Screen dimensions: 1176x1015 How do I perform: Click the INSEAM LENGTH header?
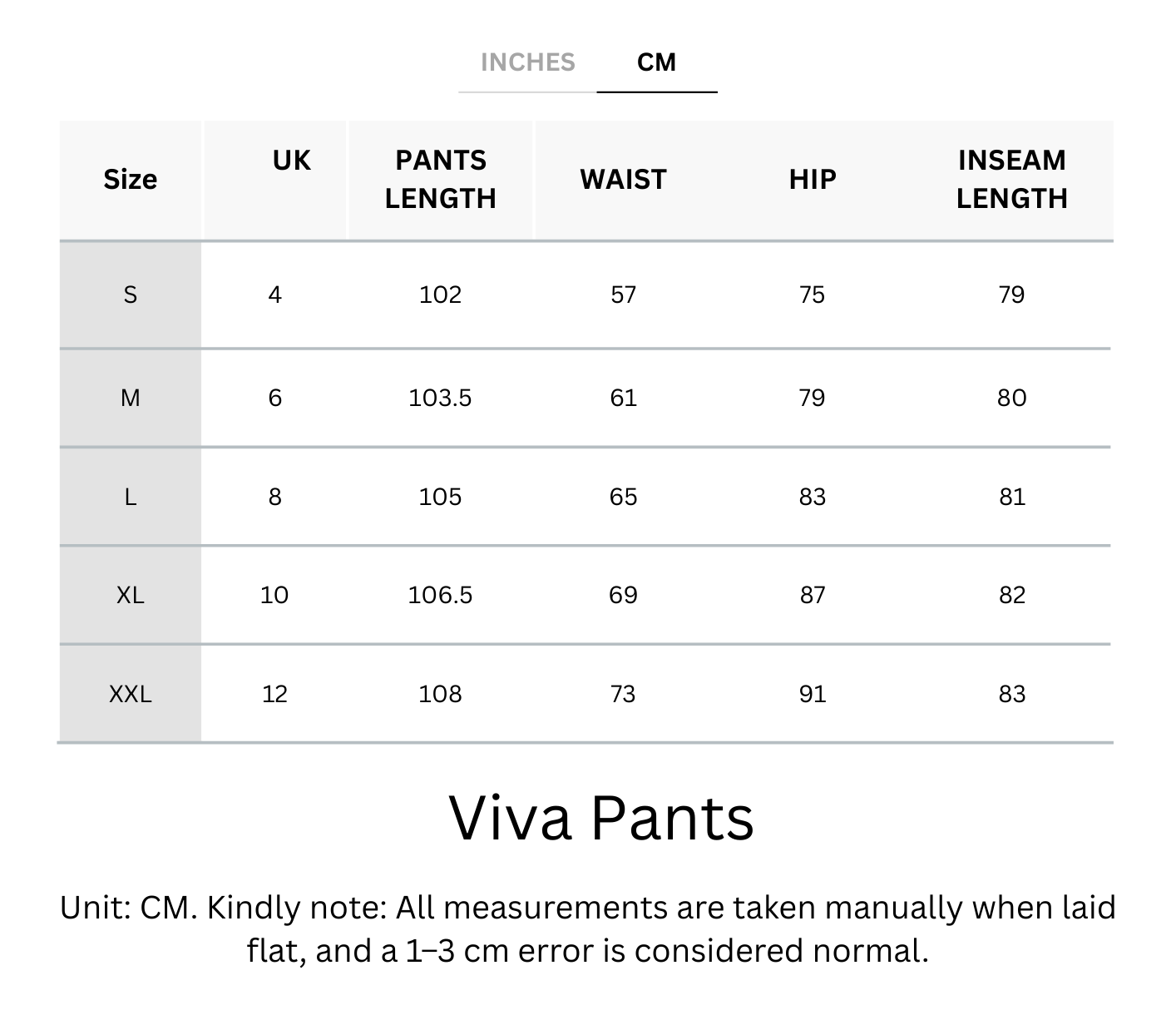tap(1011, 180)
